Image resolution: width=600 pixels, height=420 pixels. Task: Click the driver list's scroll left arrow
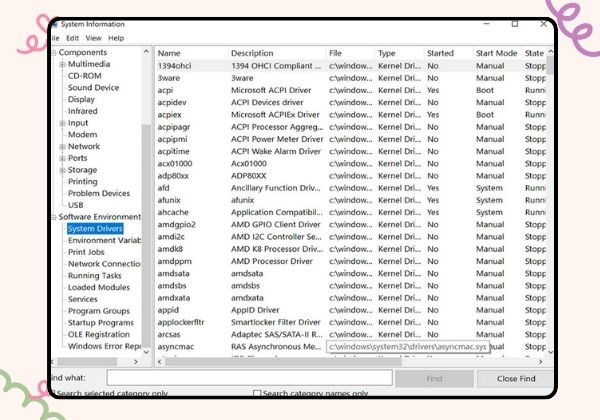[x=160, y=361]
